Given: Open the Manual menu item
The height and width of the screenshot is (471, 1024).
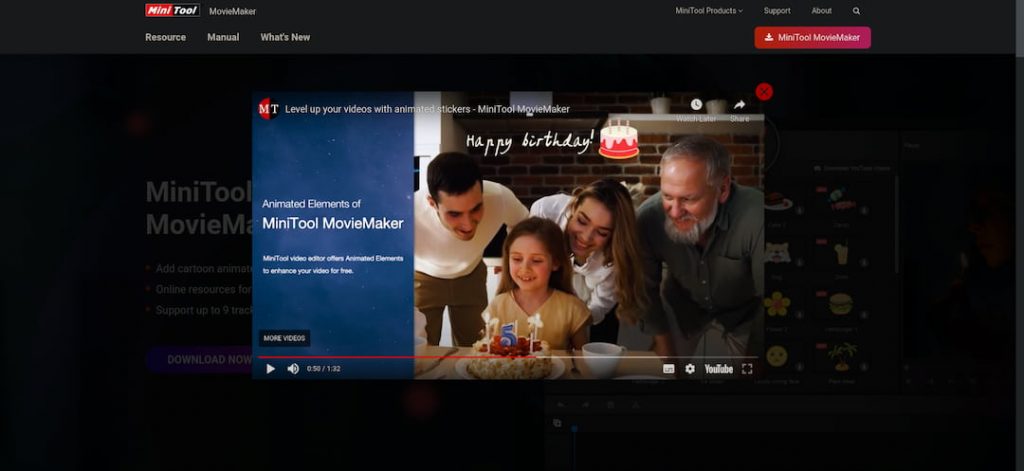Looking at the screenshot, I should tap(223, 37).
